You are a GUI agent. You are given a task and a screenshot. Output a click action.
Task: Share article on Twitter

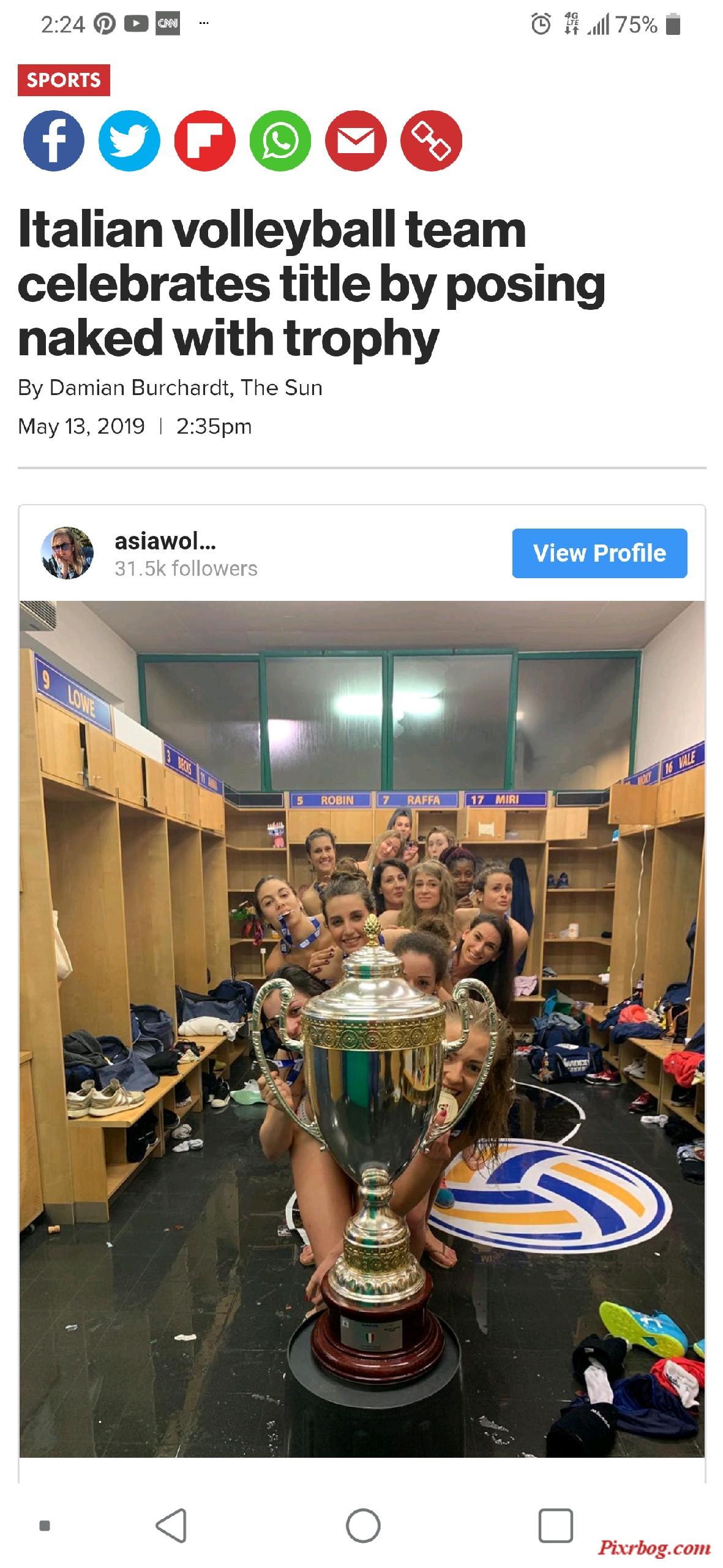pos(129,141)
